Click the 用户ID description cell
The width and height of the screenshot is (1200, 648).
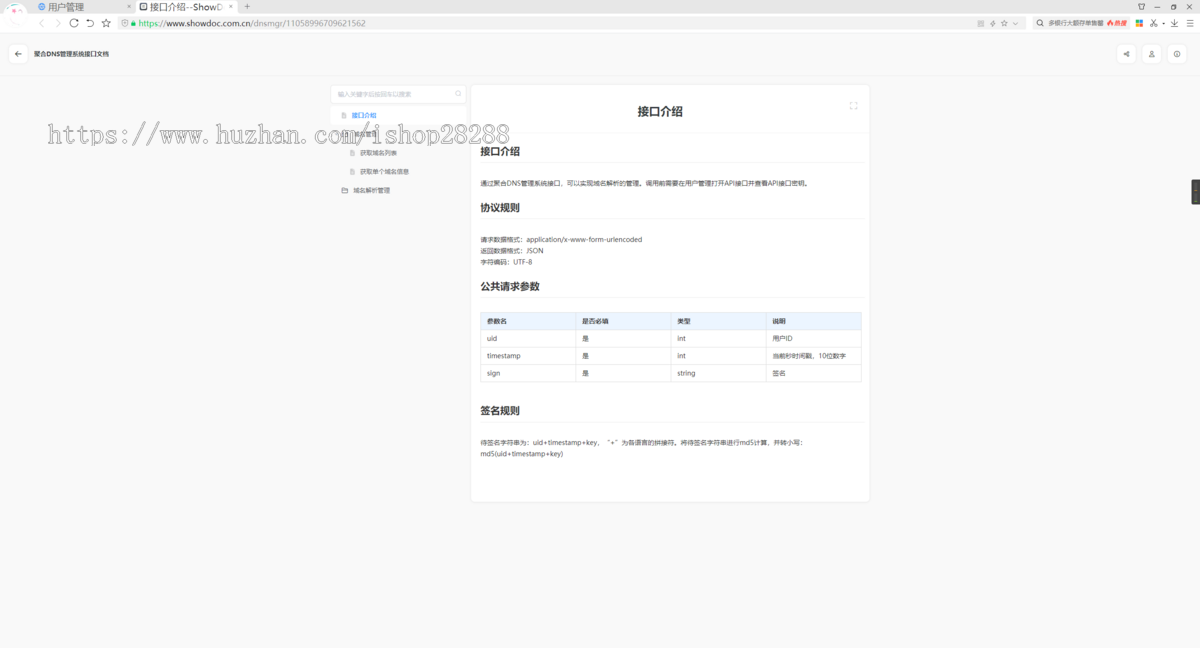(x=814, y=339)
